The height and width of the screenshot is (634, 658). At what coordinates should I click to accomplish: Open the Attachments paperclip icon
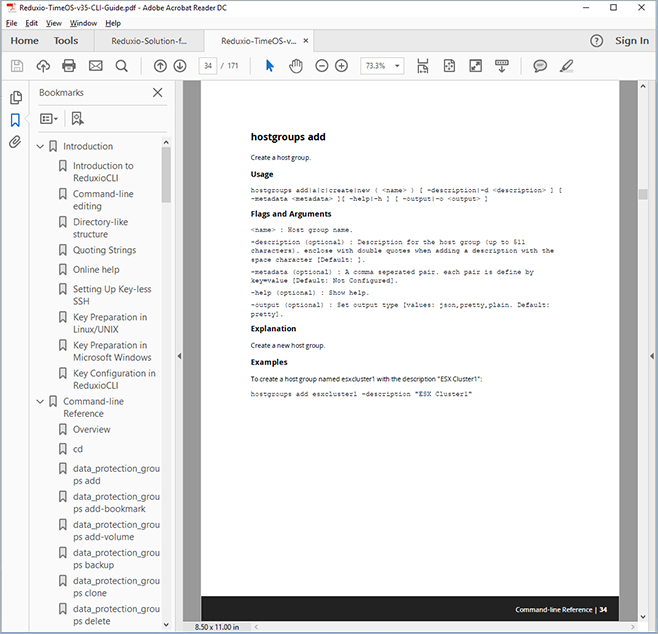[15, 142]
